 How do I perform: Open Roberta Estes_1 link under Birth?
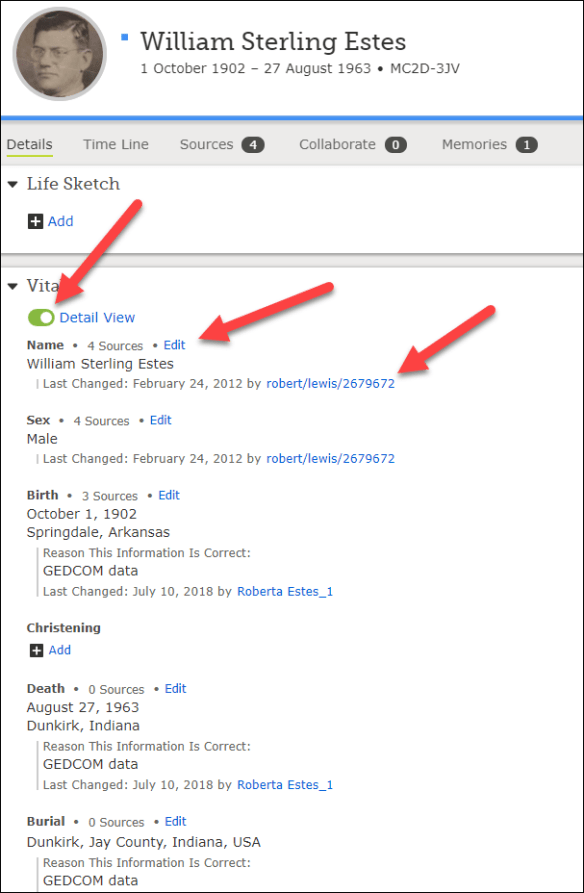[285, 592]
